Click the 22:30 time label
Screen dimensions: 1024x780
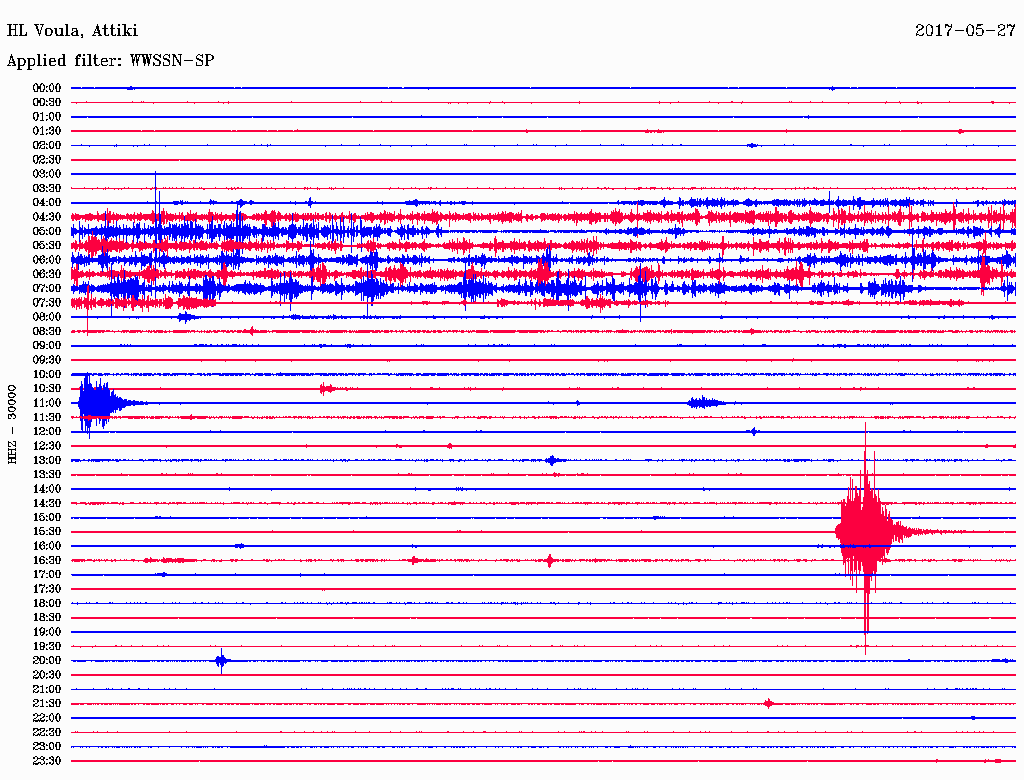(x=47, y=732)
